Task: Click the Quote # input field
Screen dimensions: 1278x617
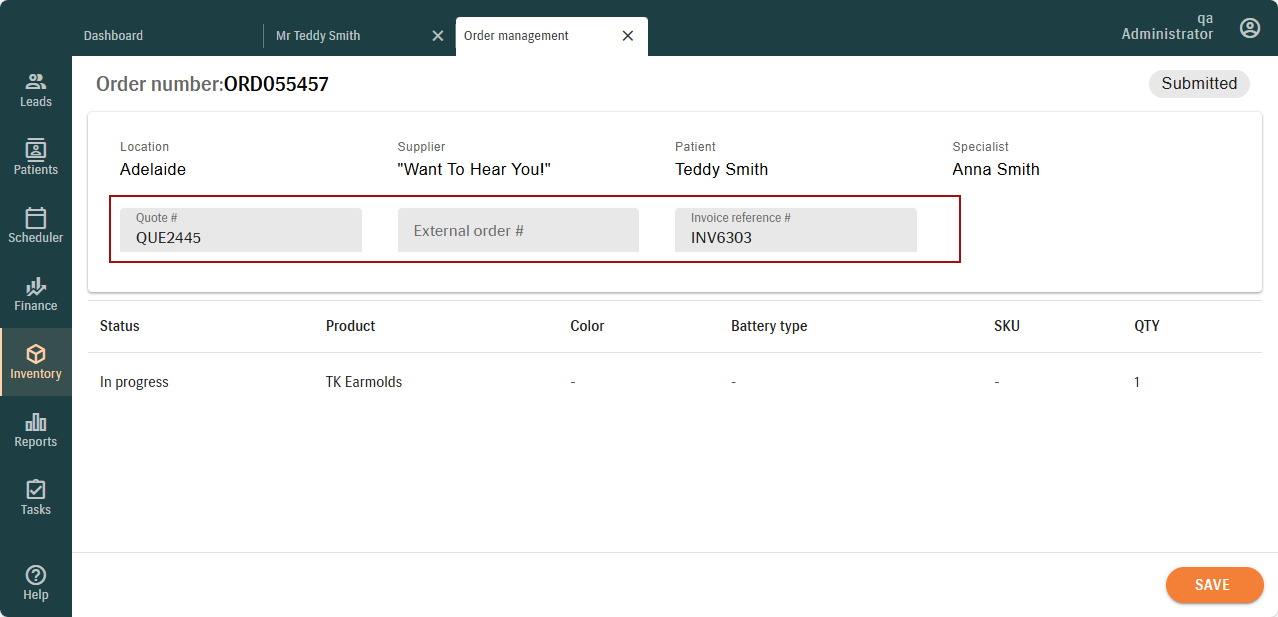Action: pyautogui.click(x=240, y=231)
